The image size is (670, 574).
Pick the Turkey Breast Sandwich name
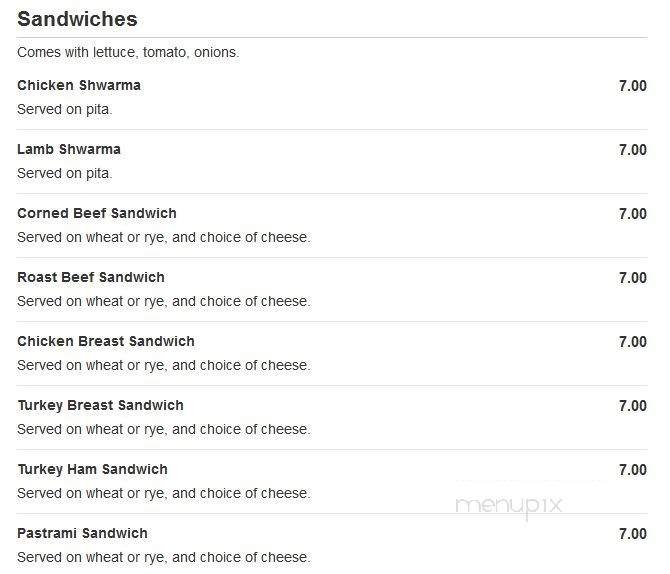tap(100, 406)
